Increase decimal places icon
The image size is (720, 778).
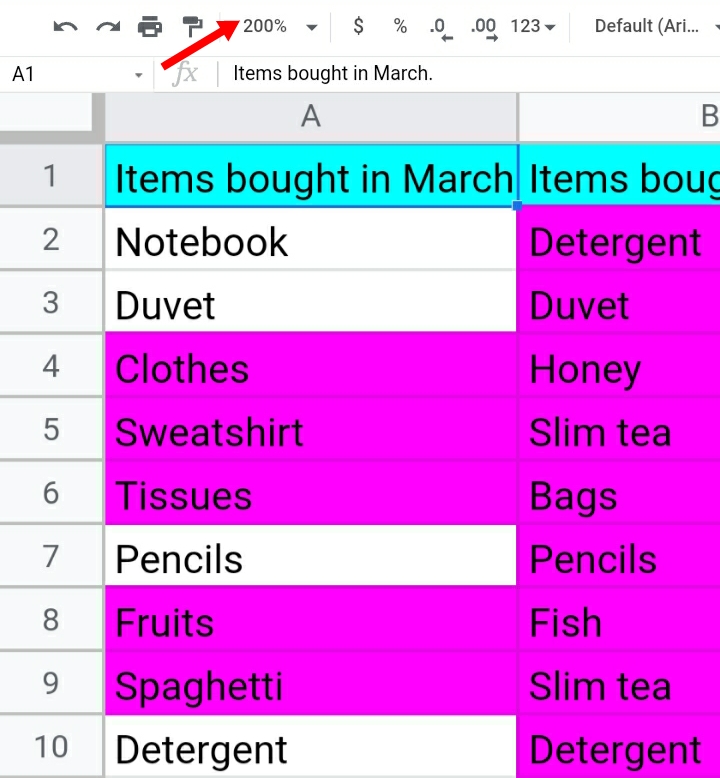[484, 29]
